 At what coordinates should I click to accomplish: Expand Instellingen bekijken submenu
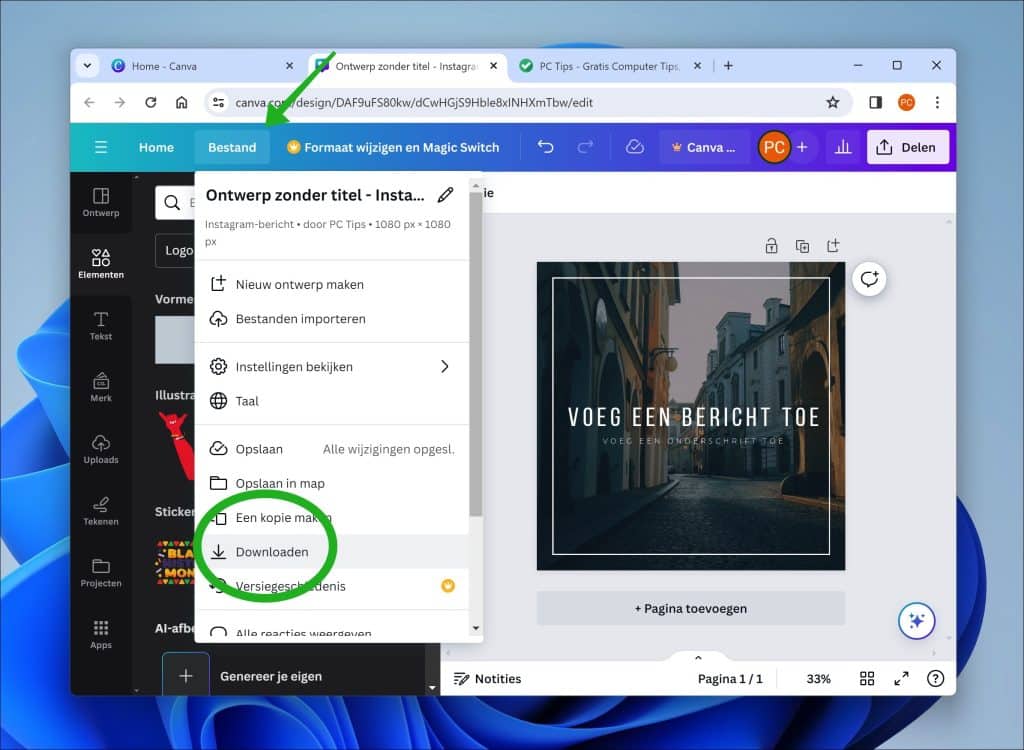pos(332,367)
